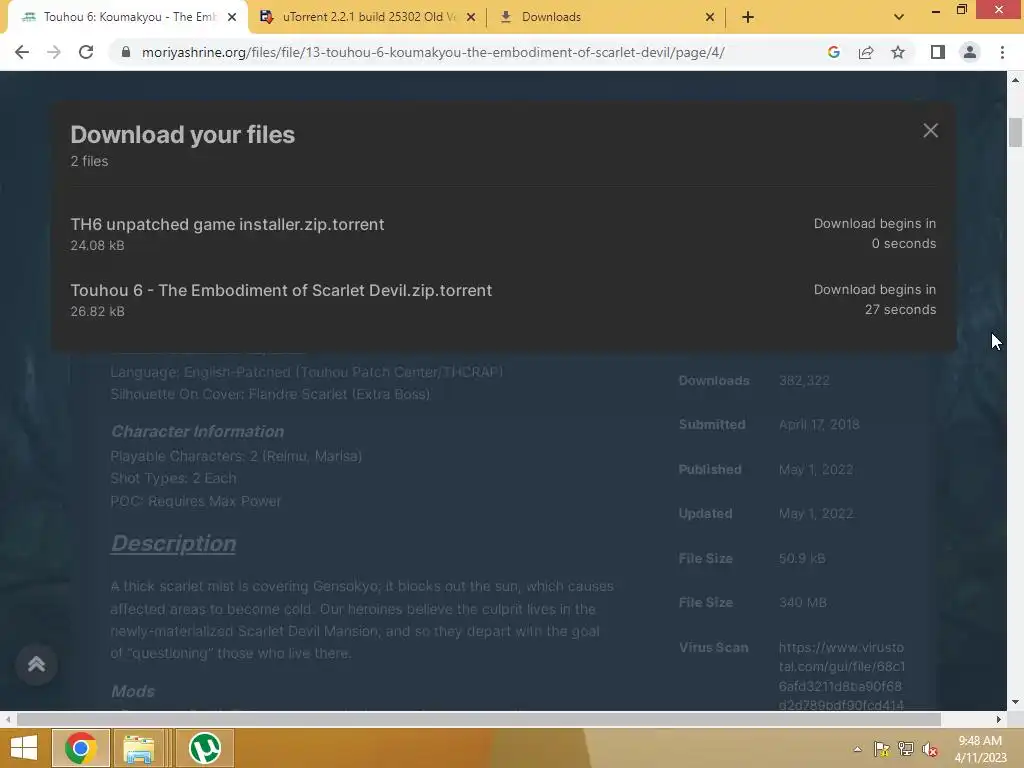Open the VirusTotal scan link
Image resolution: width=1024 pixels, height=768 pixels.
pos(841,676)
